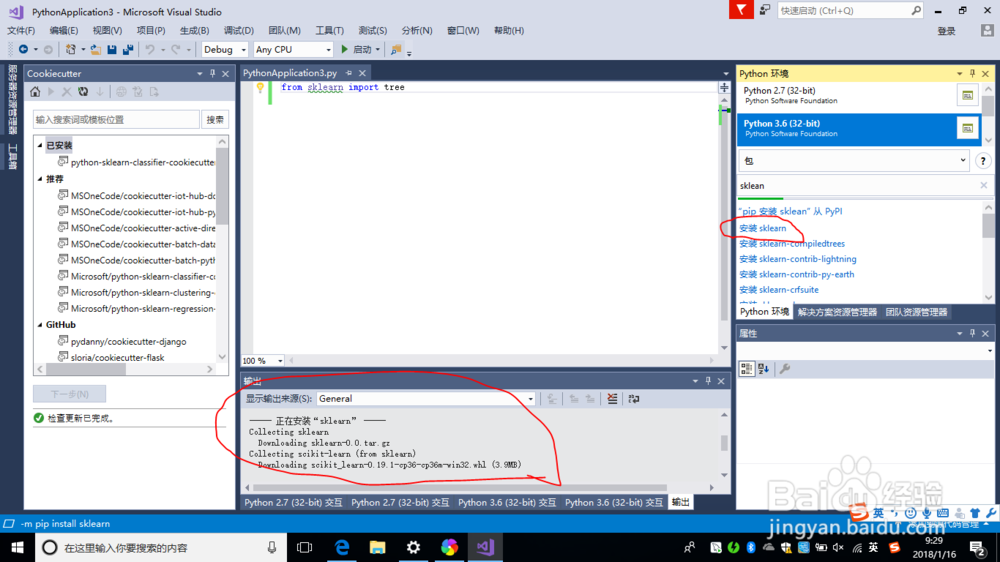Open the 启动 button dropdown arrow
Screen dimensions: 1000x562
[377, 50]
